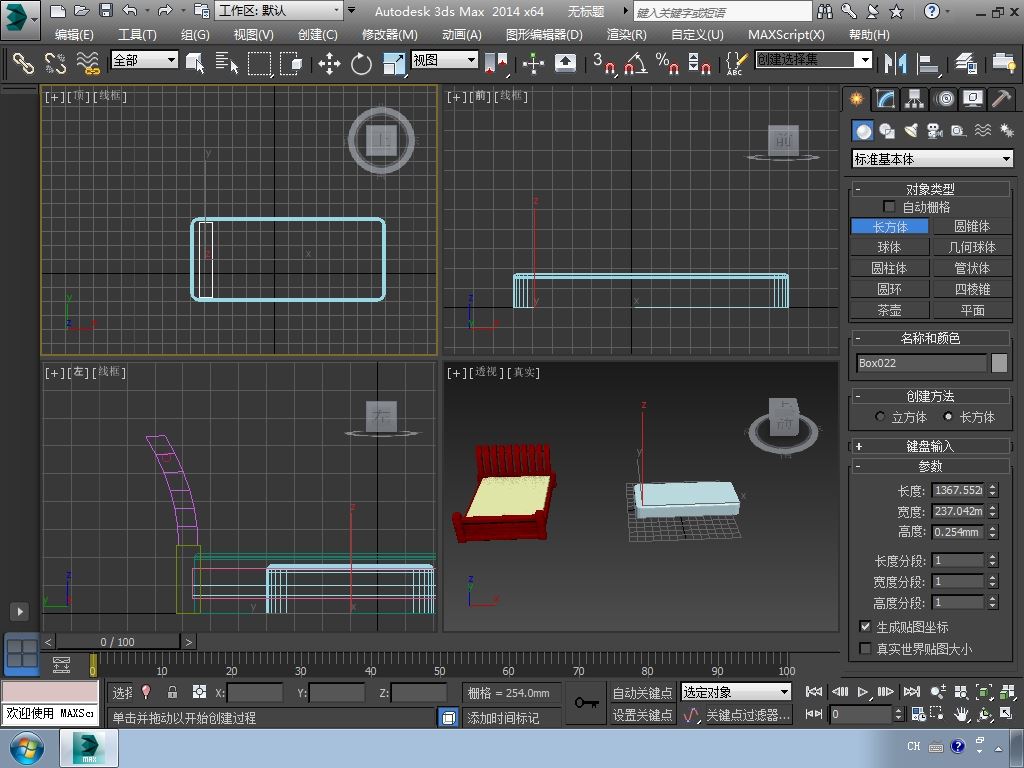This screenshot has height=768, width=1024.
Task: Open the 修改器(M) menu
Action: (389, 34)
